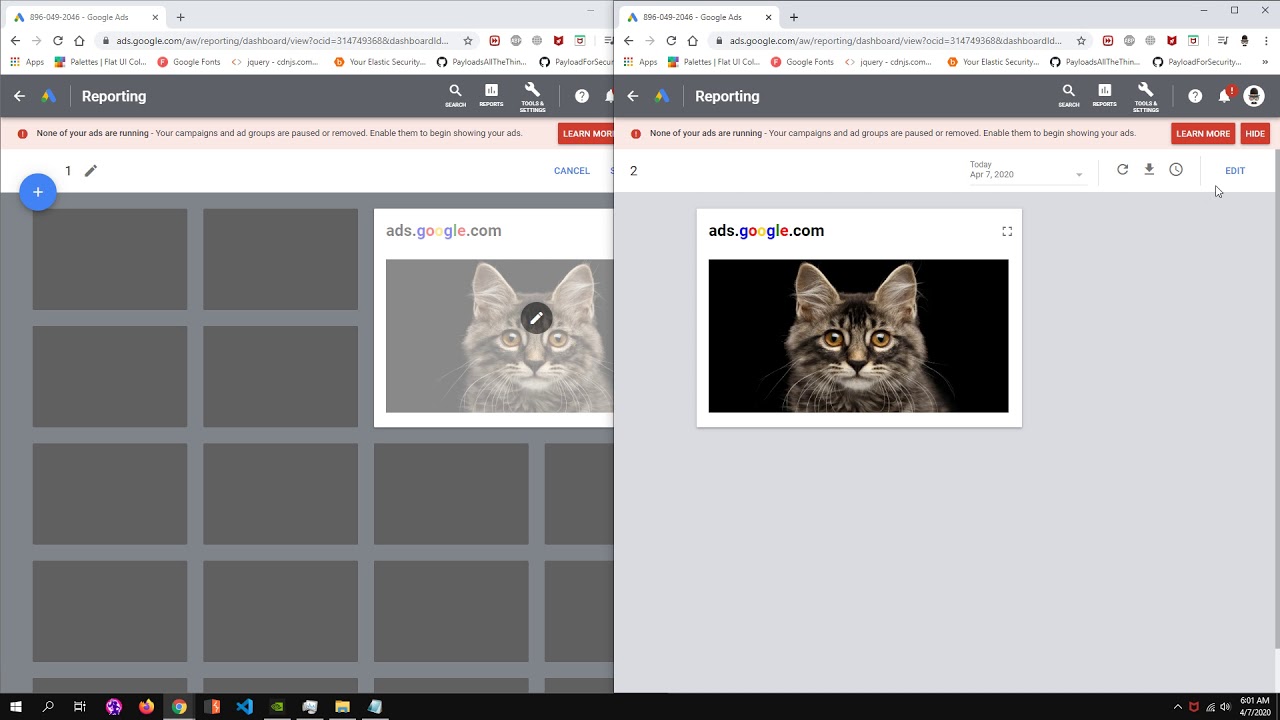Open the Today Apr 7, 2020 date dropdown
This screenshot has height=720, width=1280.
tap(1026, 170)
